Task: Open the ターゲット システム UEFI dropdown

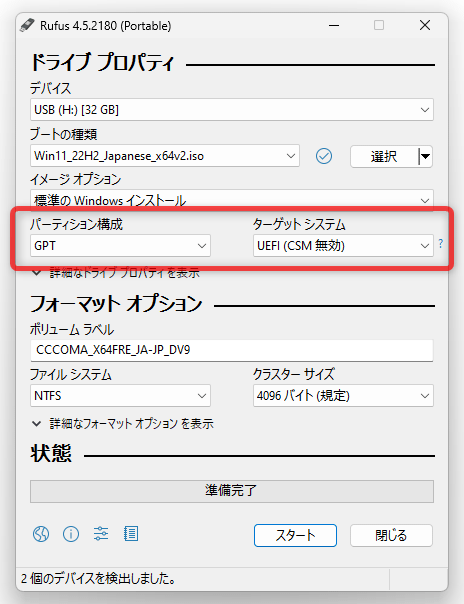Action: (x=343, y=246)
